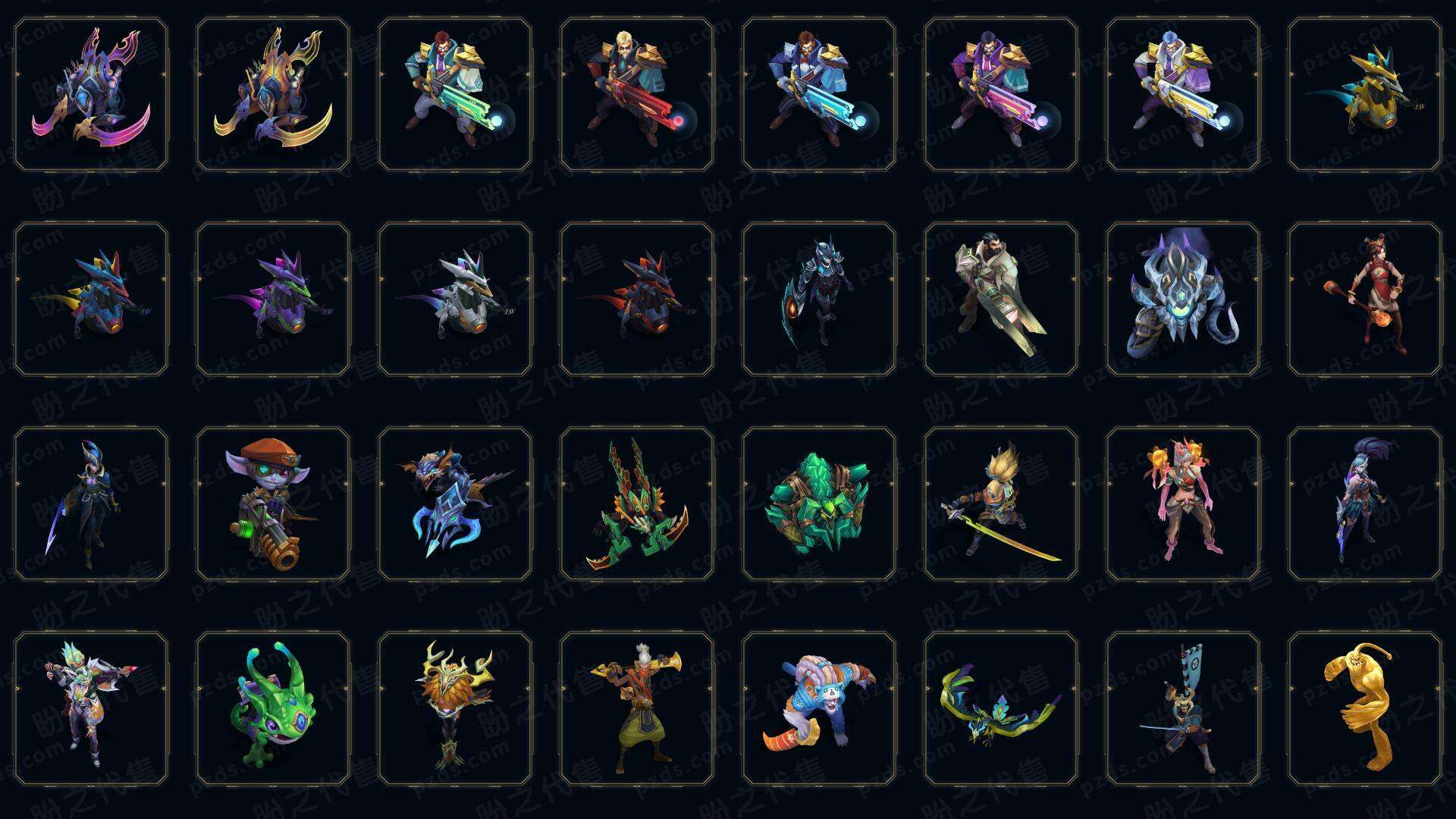Choose the pink-skinned woman holding flame orbs
Image resolution: width=1456 pixels, height=819 pixels.
pos(1183,504)
